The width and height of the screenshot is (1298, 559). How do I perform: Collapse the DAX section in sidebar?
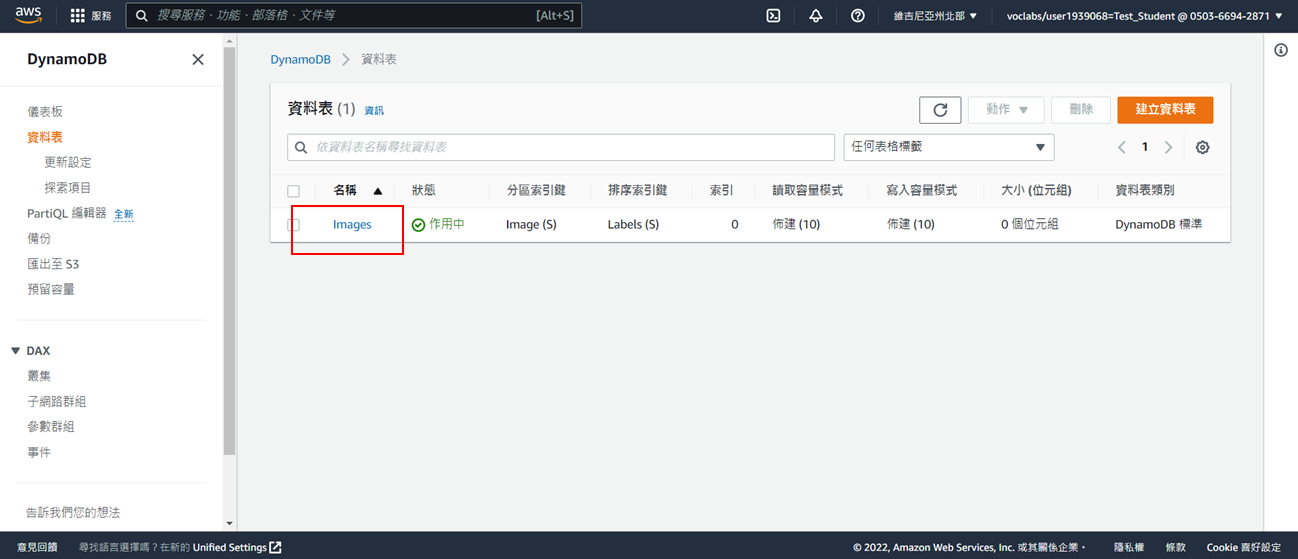coord(16,351)
